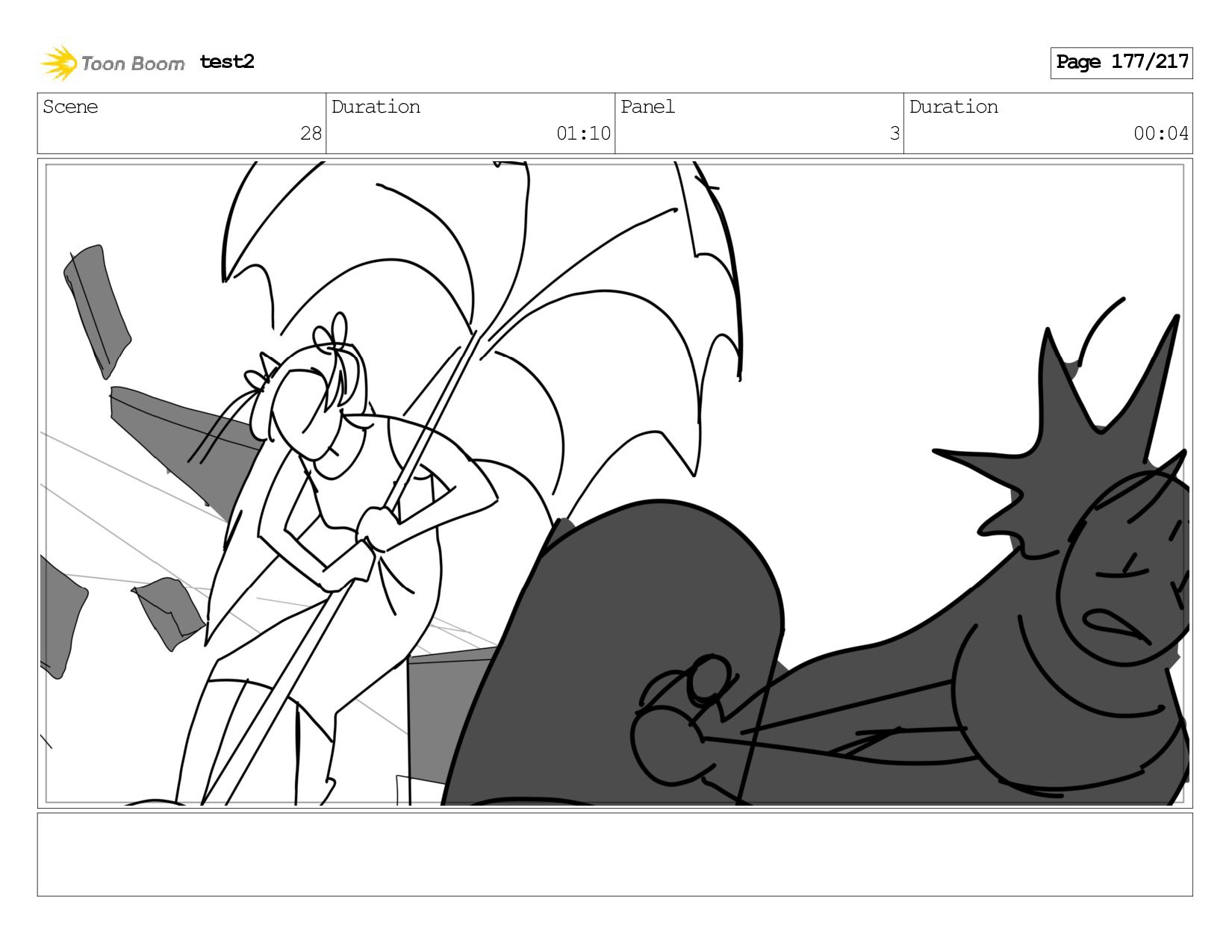Click the 'Page 177/217' page indicator
The width and height of the screenshot is (1232, 952).
point(1121,63)
